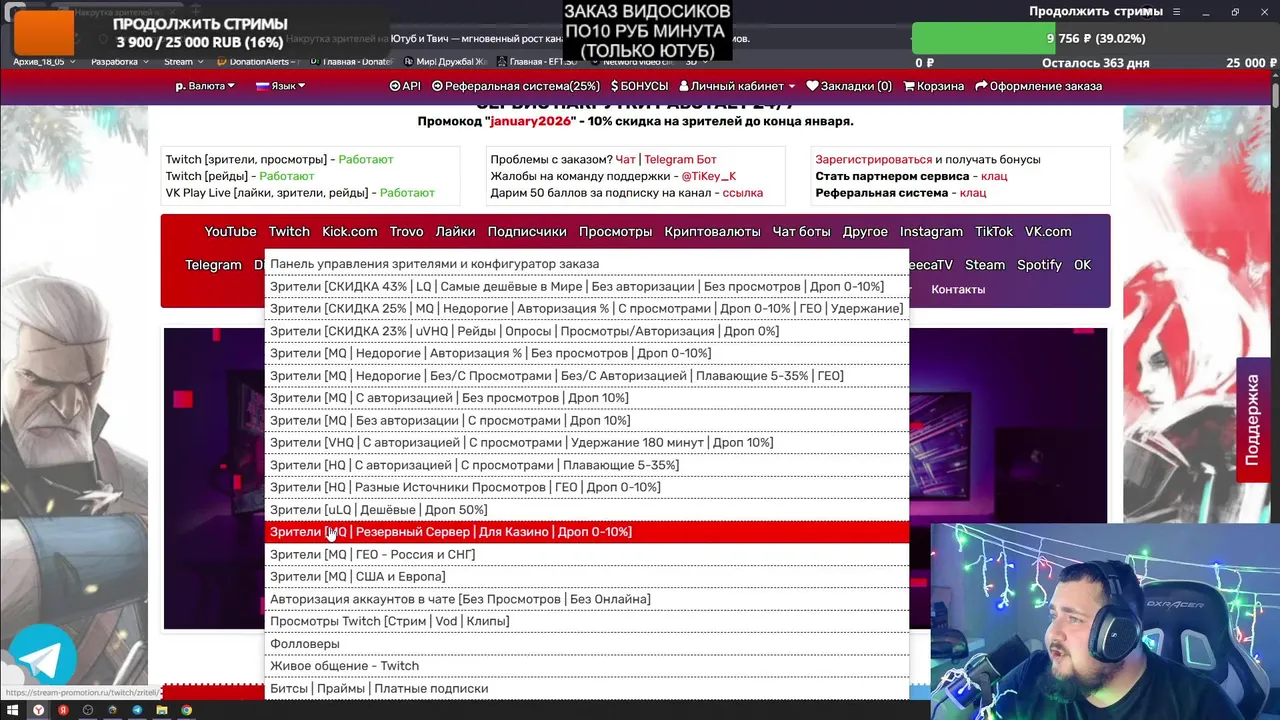The image size is (1280, 720).
Task: Click клац next to Реферальная система
Action: 972,193
